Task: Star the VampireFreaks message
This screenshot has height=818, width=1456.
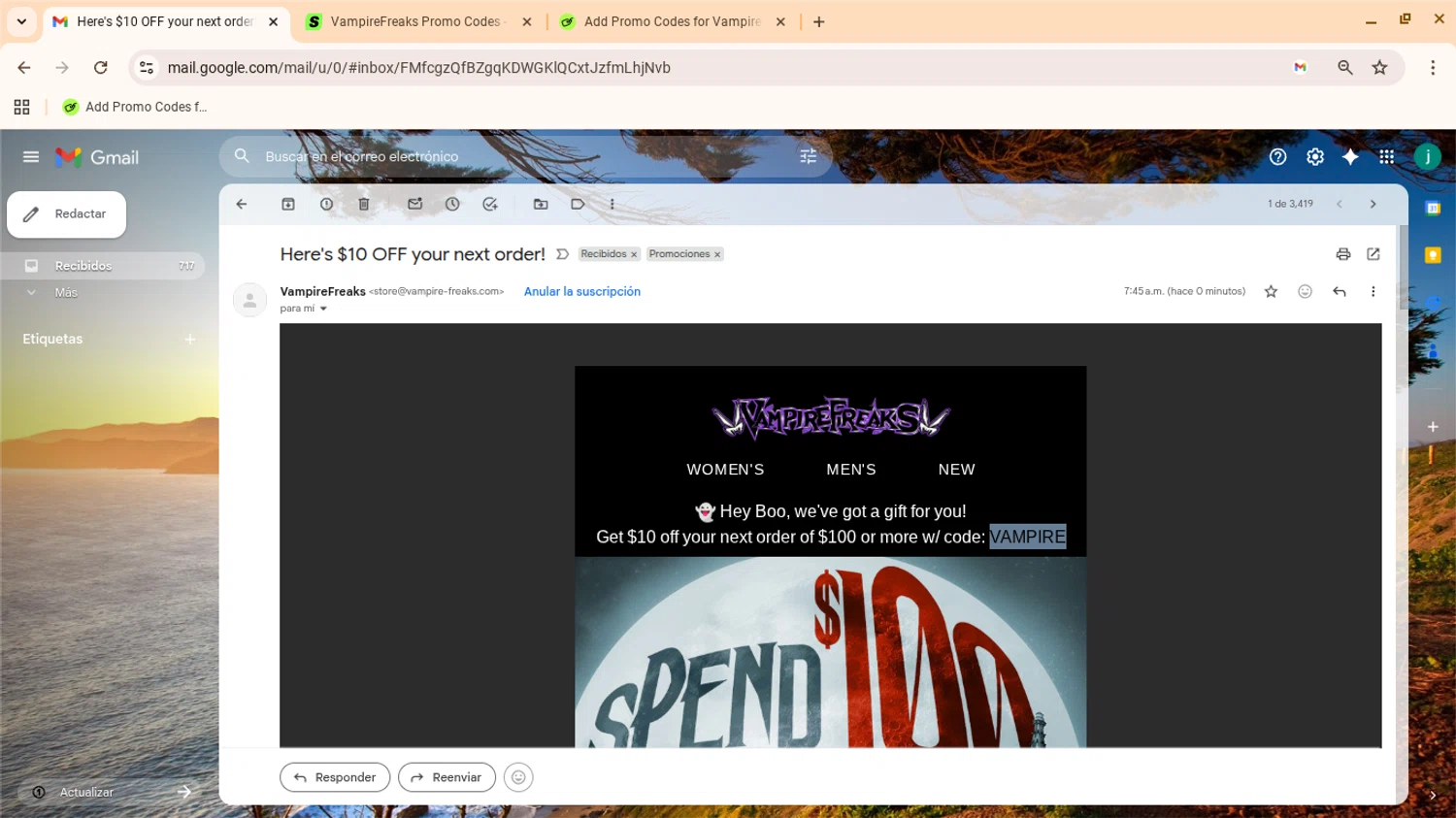Action: (1271, 291)
